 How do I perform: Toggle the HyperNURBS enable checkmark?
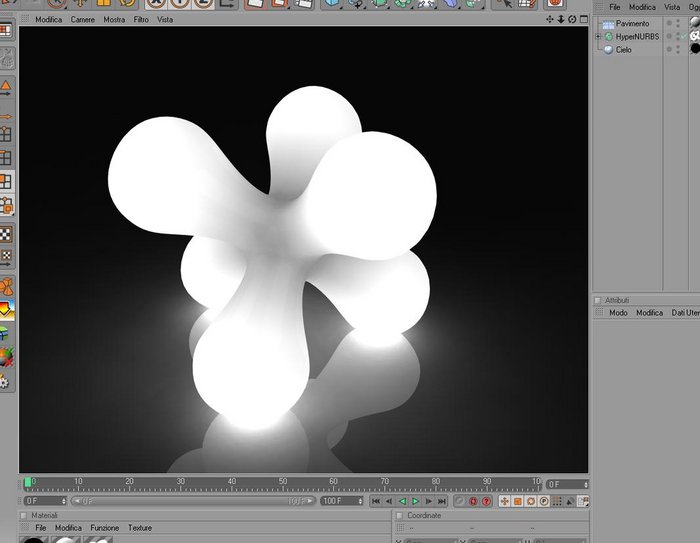[684, 36]
